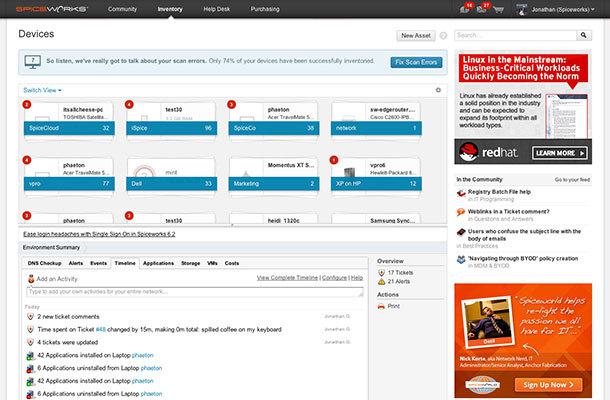Switch to the Alerts tab
Screen dimensions: 610x400
tap(76, 263)
